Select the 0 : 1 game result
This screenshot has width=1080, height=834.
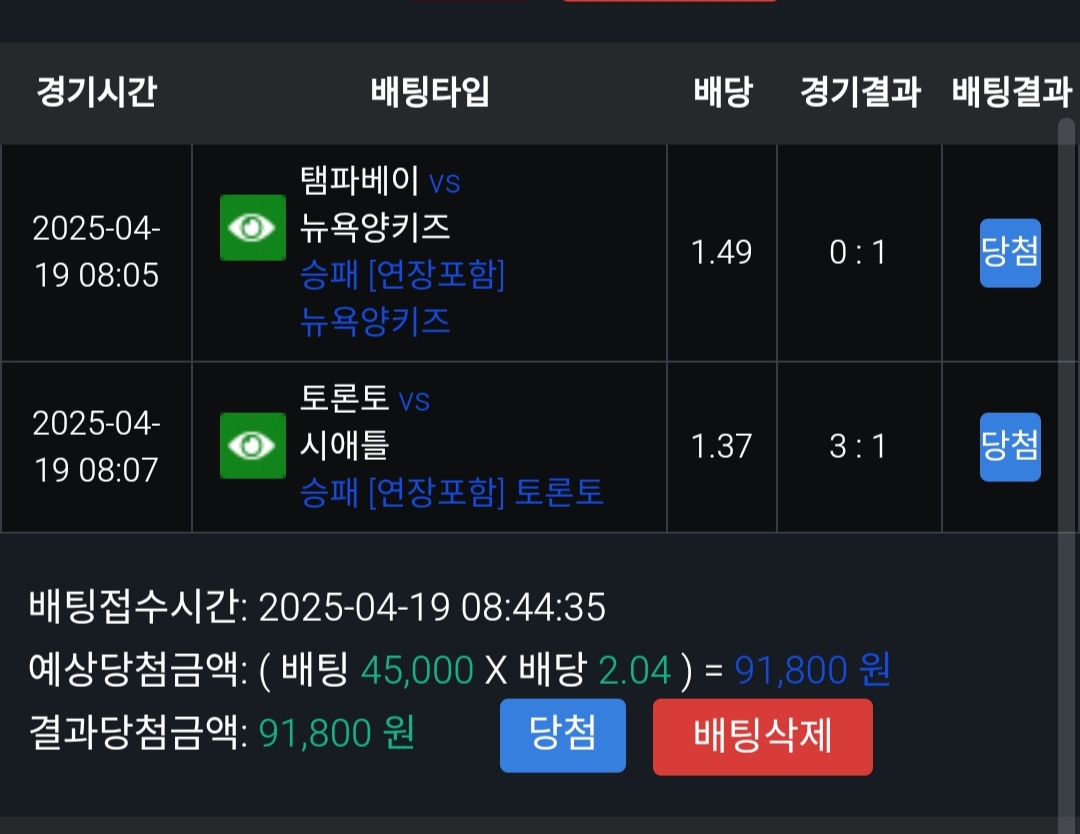[x=858, y=253]
